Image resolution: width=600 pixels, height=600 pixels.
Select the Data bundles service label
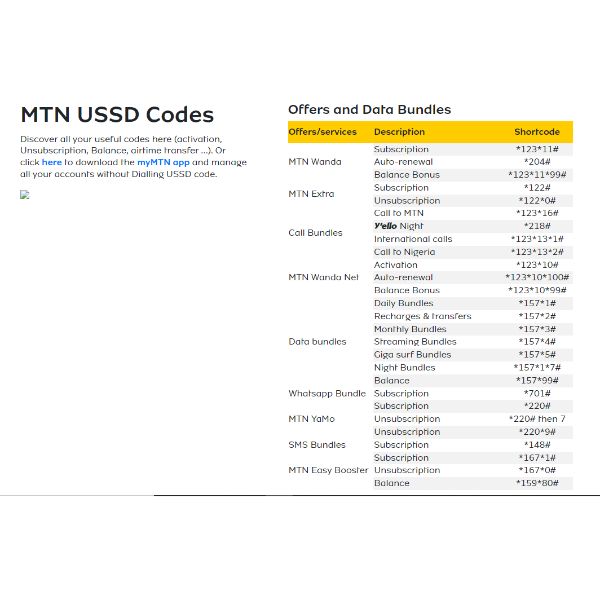click(316, 341)
